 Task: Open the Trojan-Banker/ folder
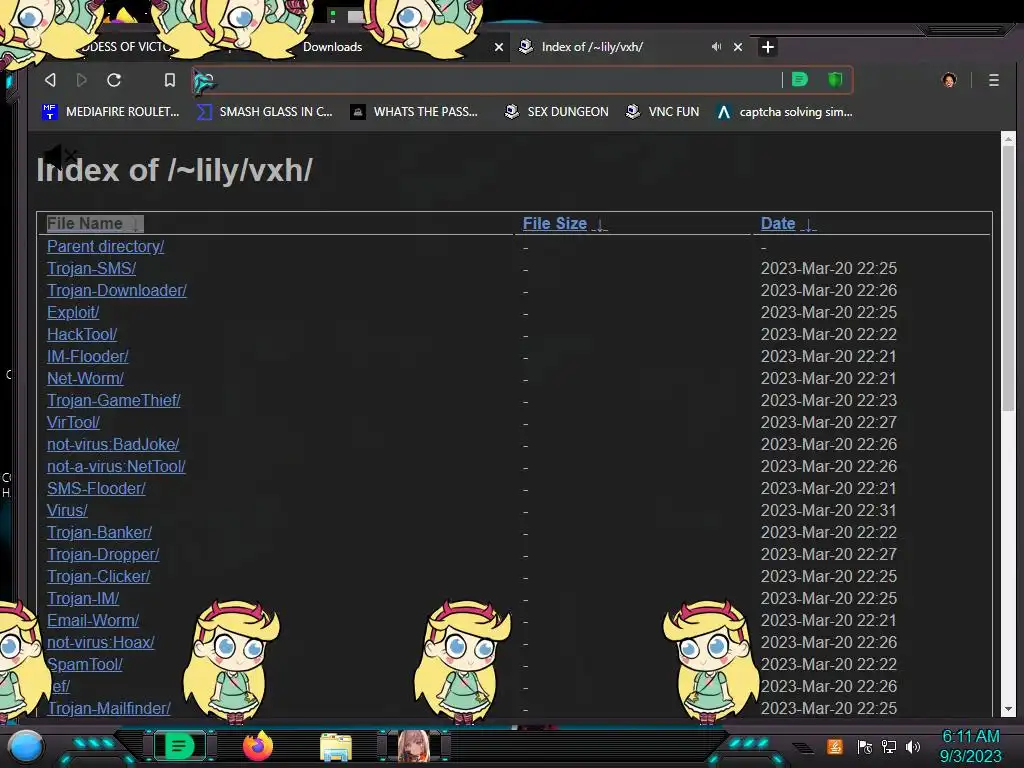(x=99, y=532)
